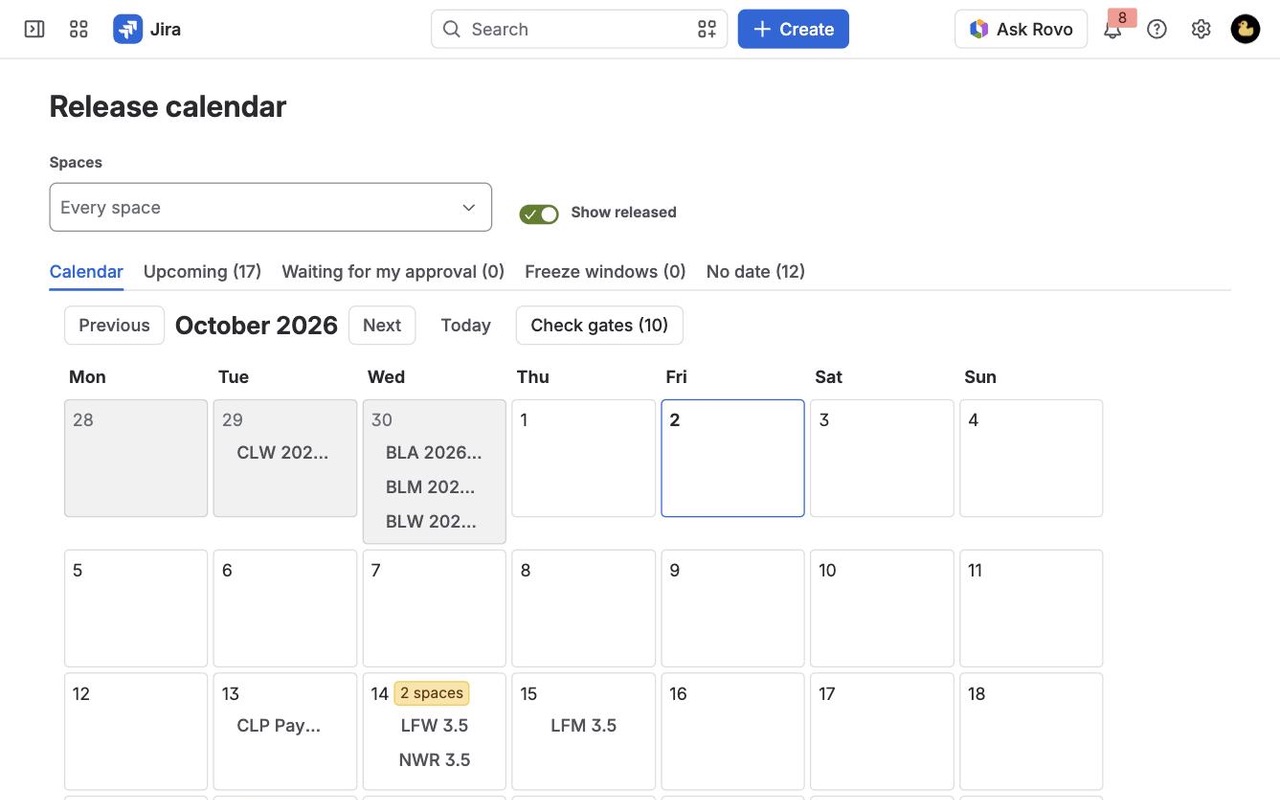The image size is (1280, 800).
Task: Jump to Today in the calendar
Action: [x=466, y=325]
